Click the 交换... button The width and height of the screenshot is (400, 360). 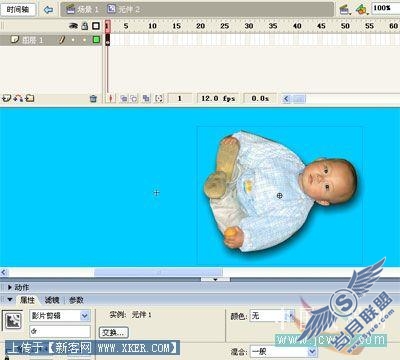pyautogui.click(x=114, y=332)
